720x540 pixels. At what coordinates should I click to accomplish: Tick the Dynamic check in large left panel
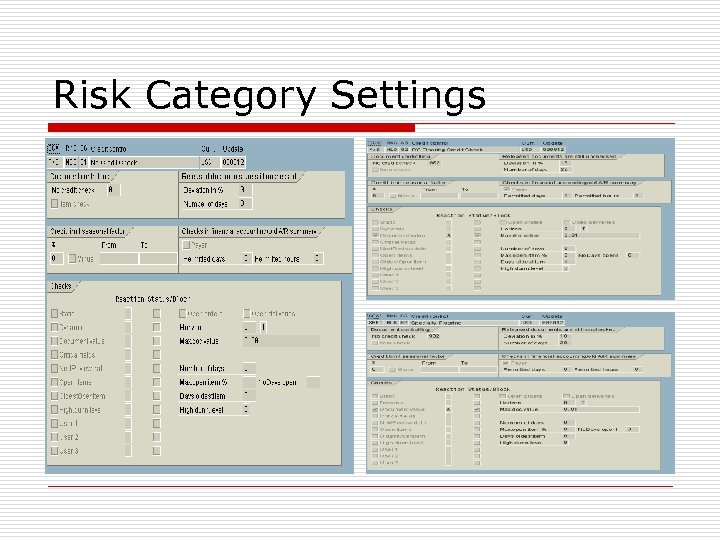click(x=55, y=327)
